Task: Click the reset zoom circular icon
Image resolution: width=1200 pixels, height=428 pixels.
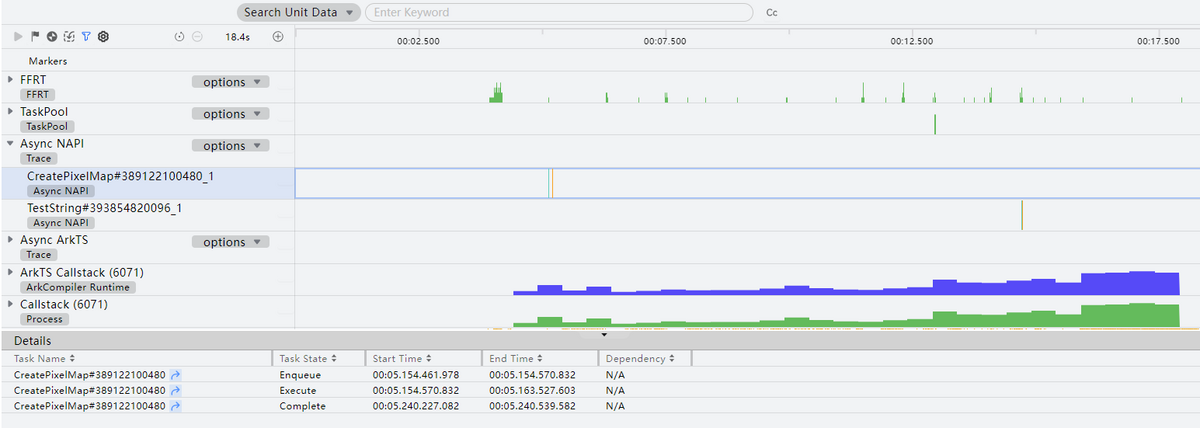Action: point(179,36)
